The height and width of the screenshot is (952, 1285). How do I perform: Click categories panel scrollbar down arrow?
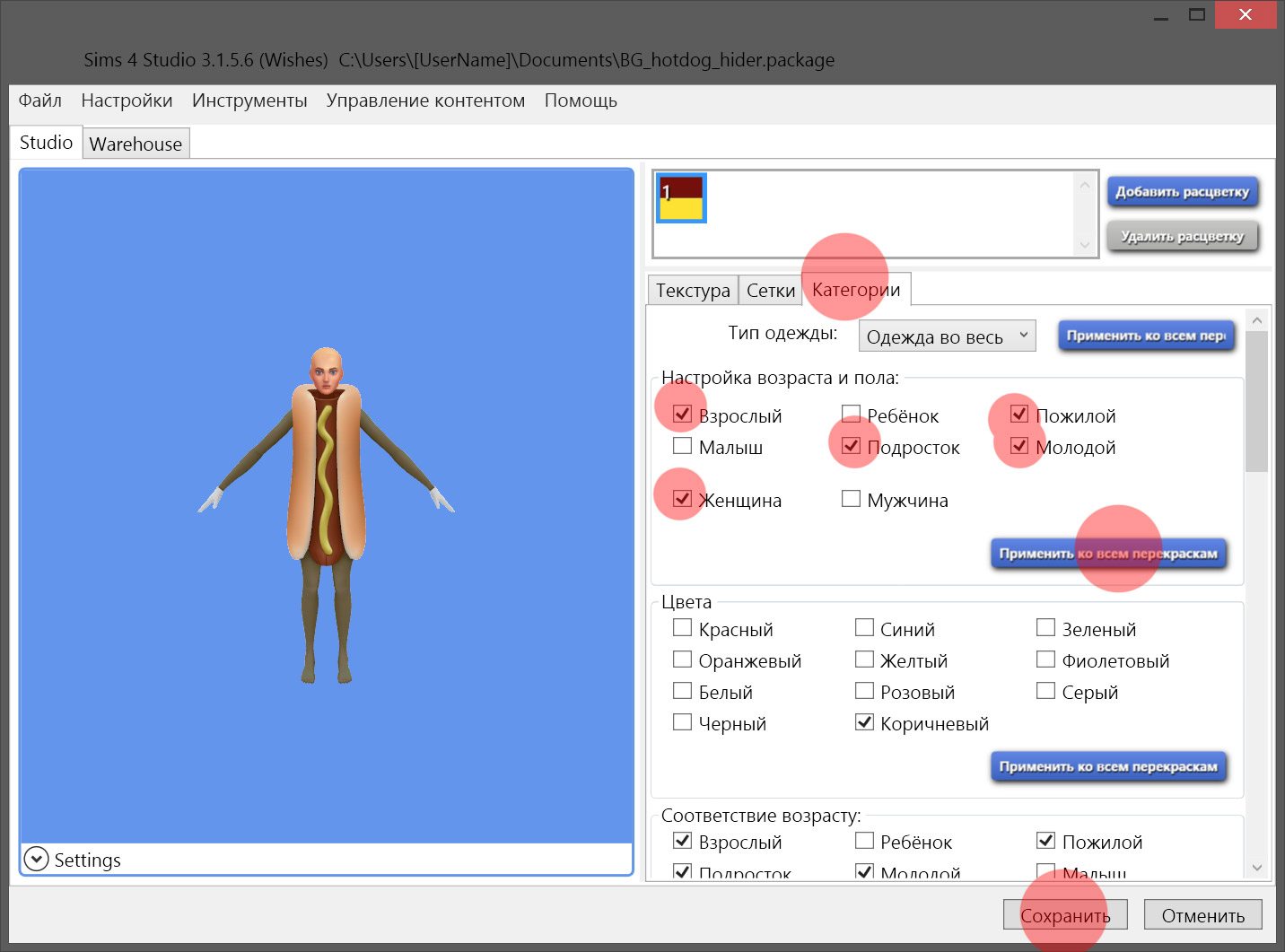point(1256,868)
